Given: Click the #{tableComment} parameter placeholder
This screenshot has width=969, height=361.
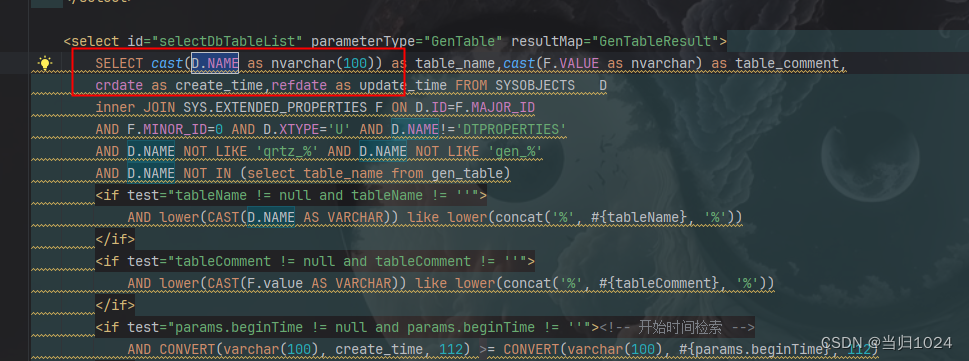Looking at the screenshot, I should (x=662, y=284).
